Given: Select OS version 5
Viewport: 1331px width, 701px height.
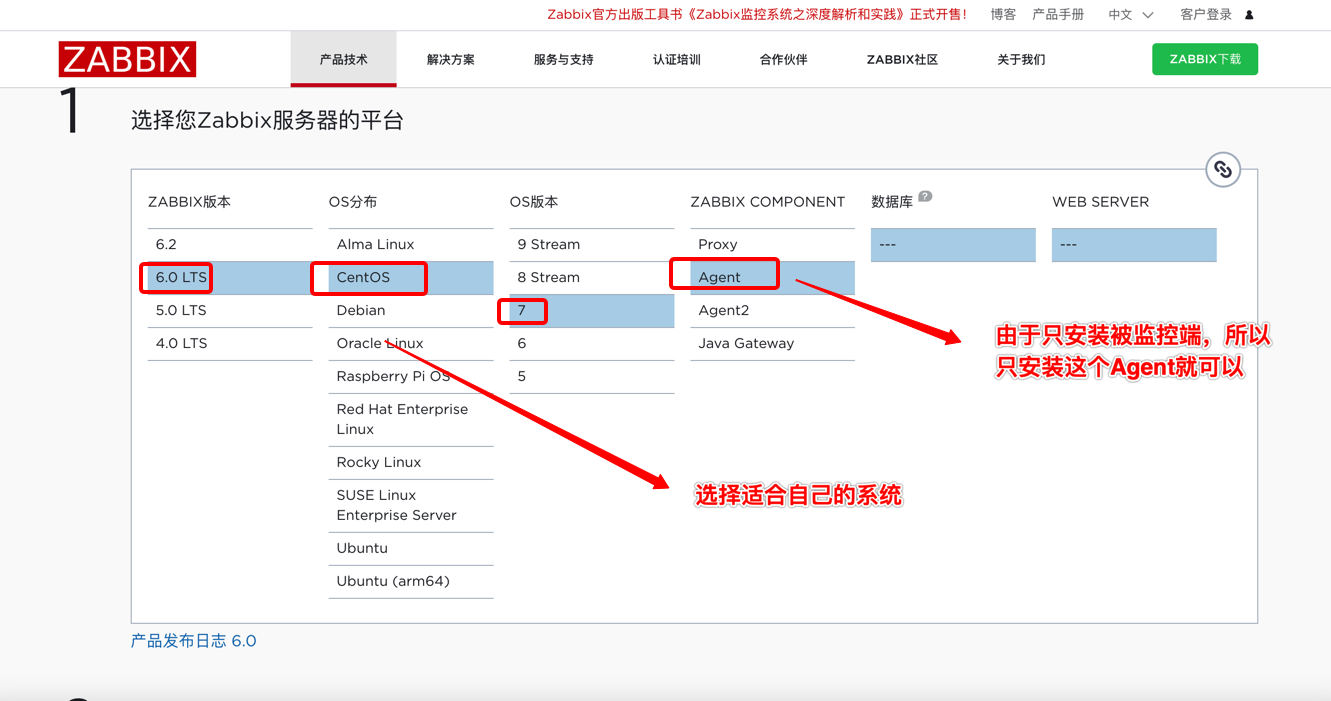Looking at the screenshot, I should (x=592, y=377).
